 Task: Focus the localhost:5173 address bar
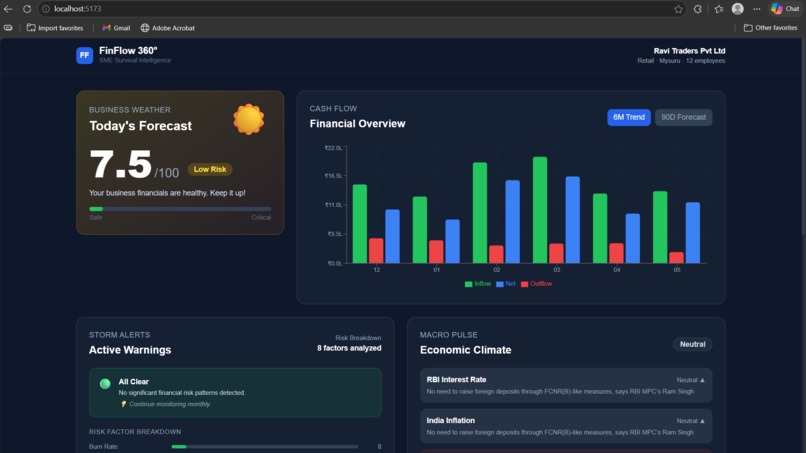(x=360, y=9)
